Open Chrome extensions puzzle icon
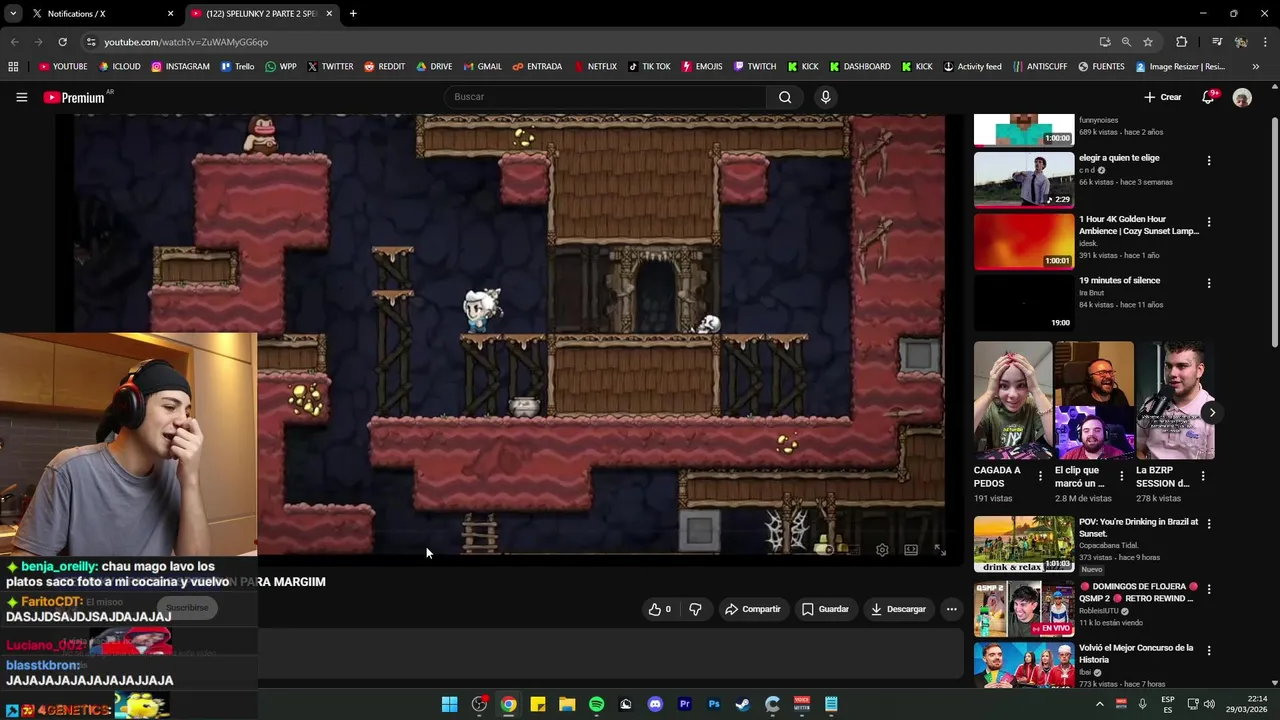The width and height of the screenshot is (1280, 720). pyautogui.click(x=1182, y=42)
